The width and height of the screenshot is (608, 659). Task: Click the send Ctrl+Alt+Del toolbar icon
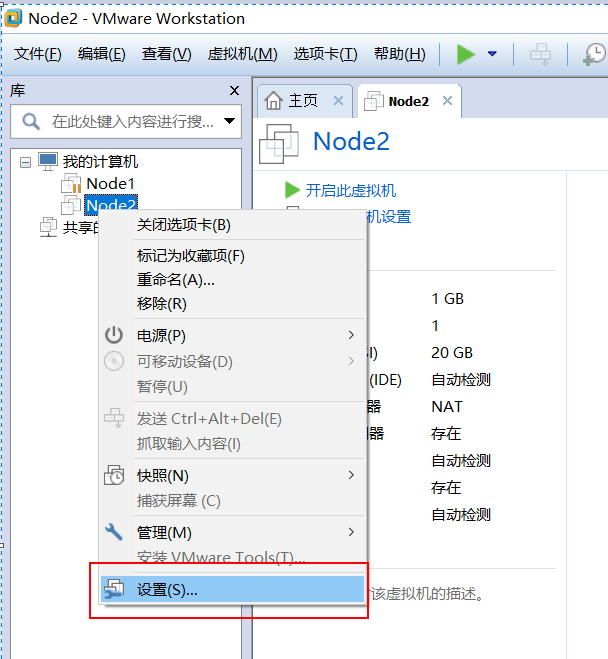coord(540,54)
